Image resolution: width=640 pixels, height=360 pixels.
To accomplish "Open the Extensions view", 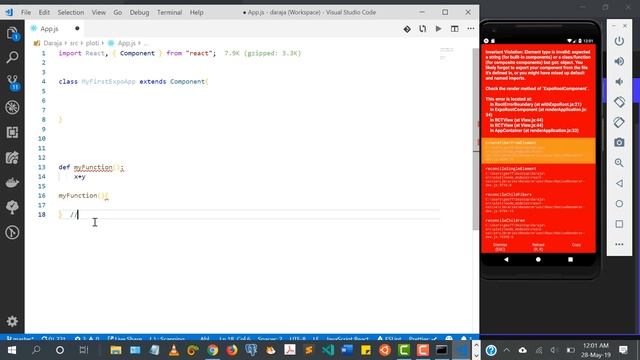I will pos(12,132).
